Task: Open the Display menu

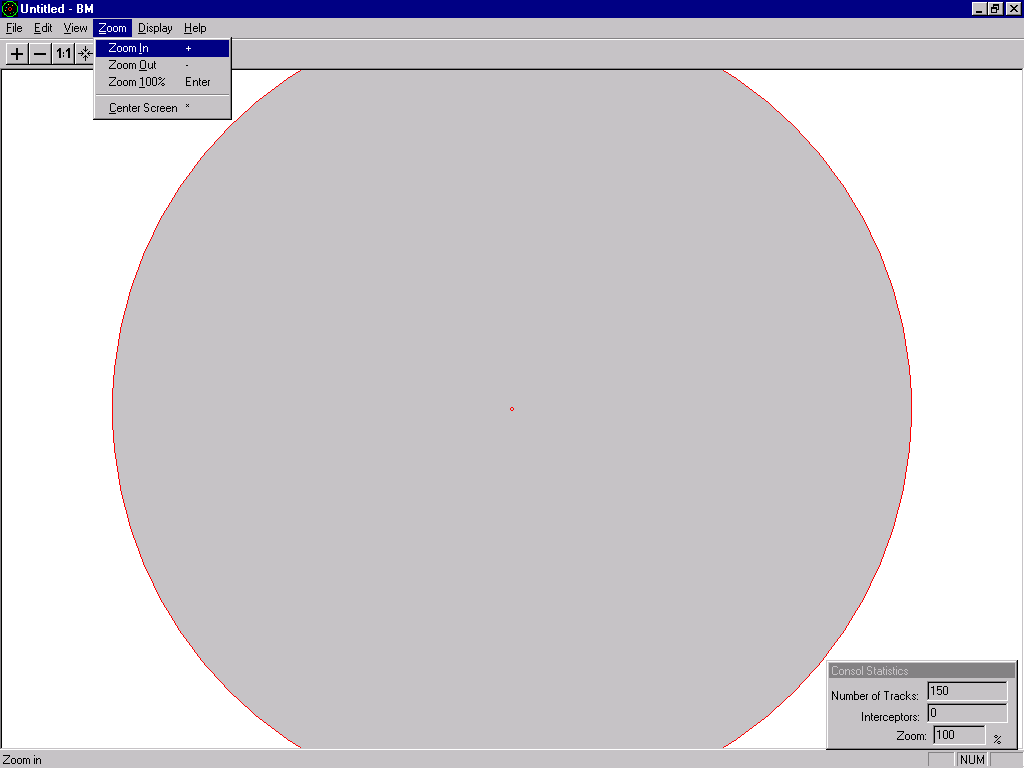Action: tap(155, 28)
